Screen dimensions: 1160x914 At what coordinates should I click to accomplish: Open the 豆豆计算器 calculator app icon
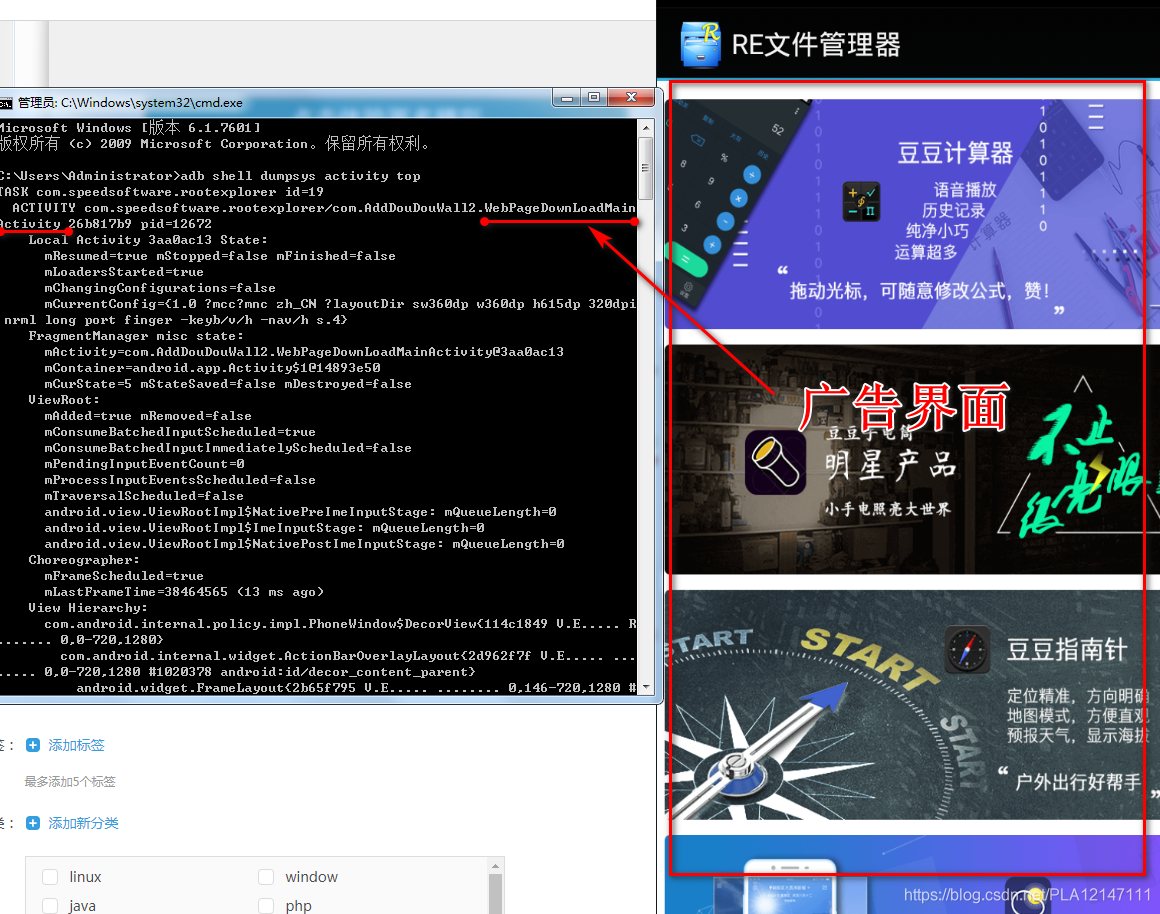pyautogui.click(x=861, y=201)
